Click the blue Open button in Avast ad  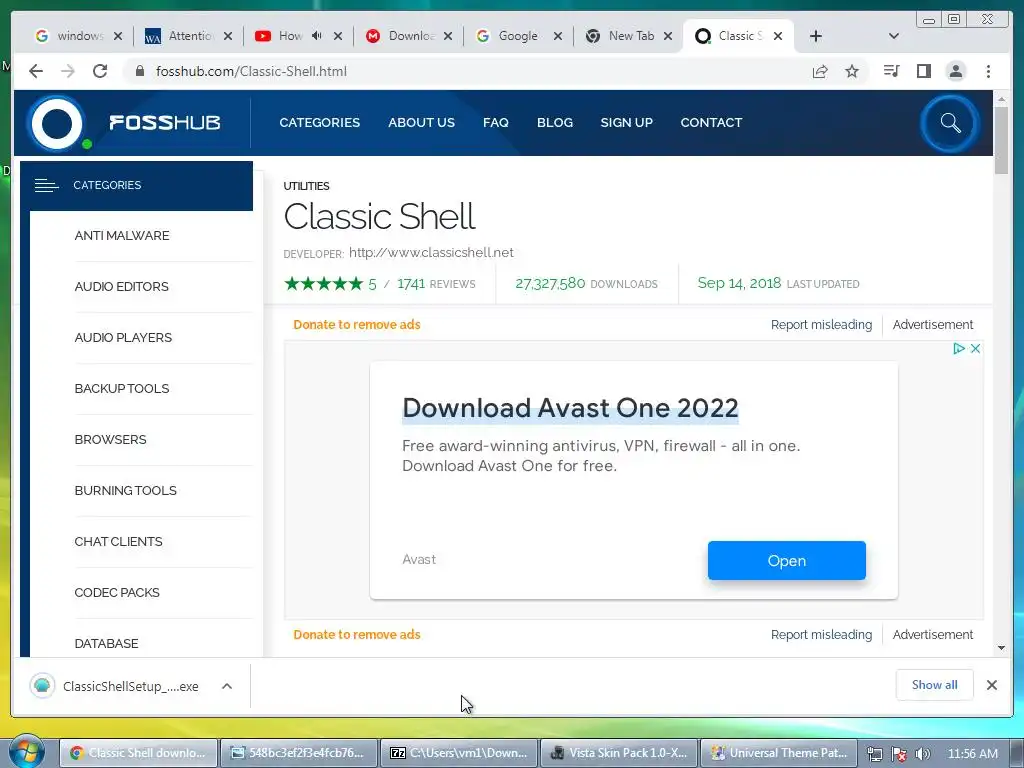(x=787, y=560)
